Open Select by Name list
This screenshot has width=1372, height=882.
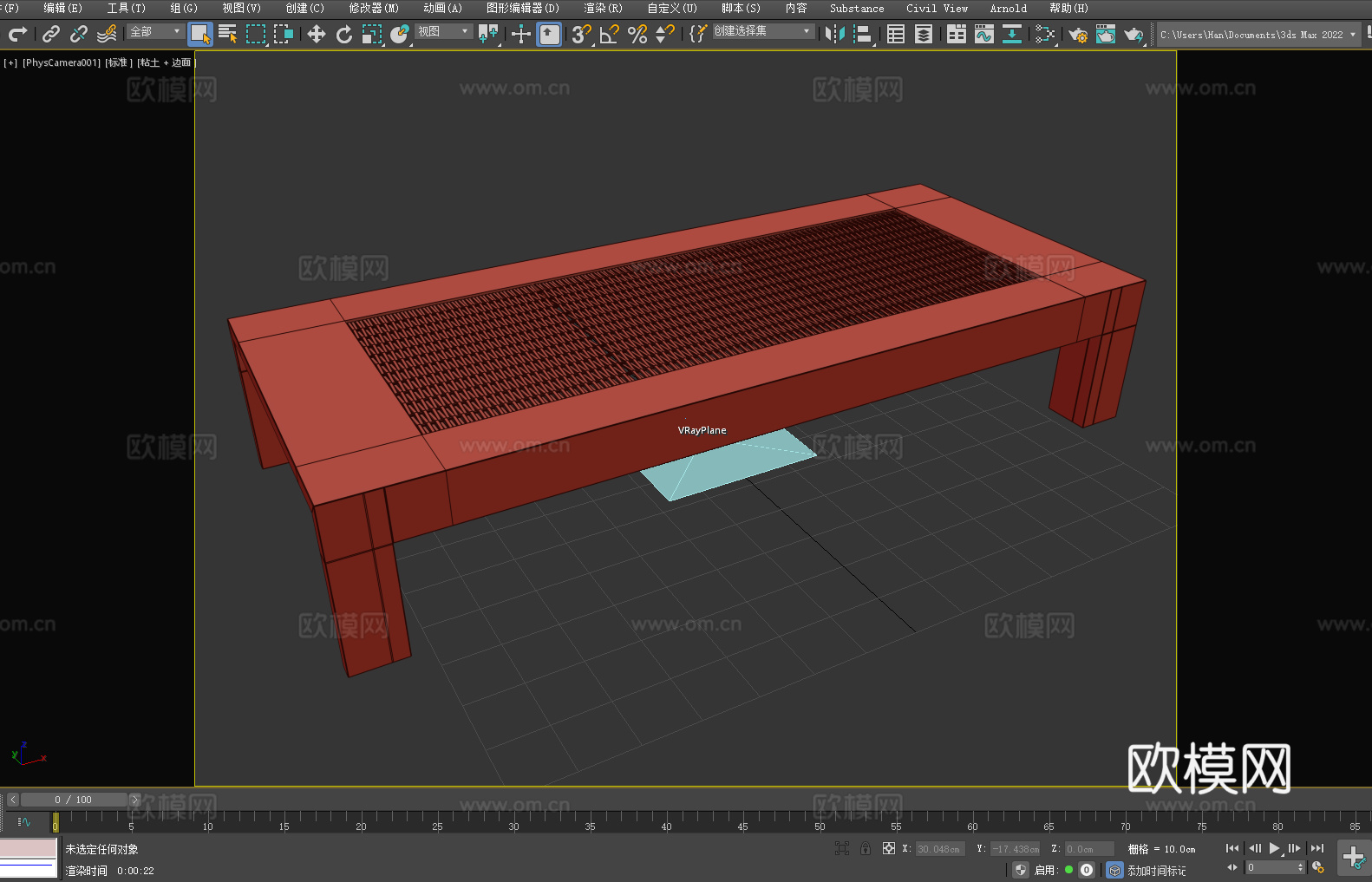[228, 34]
